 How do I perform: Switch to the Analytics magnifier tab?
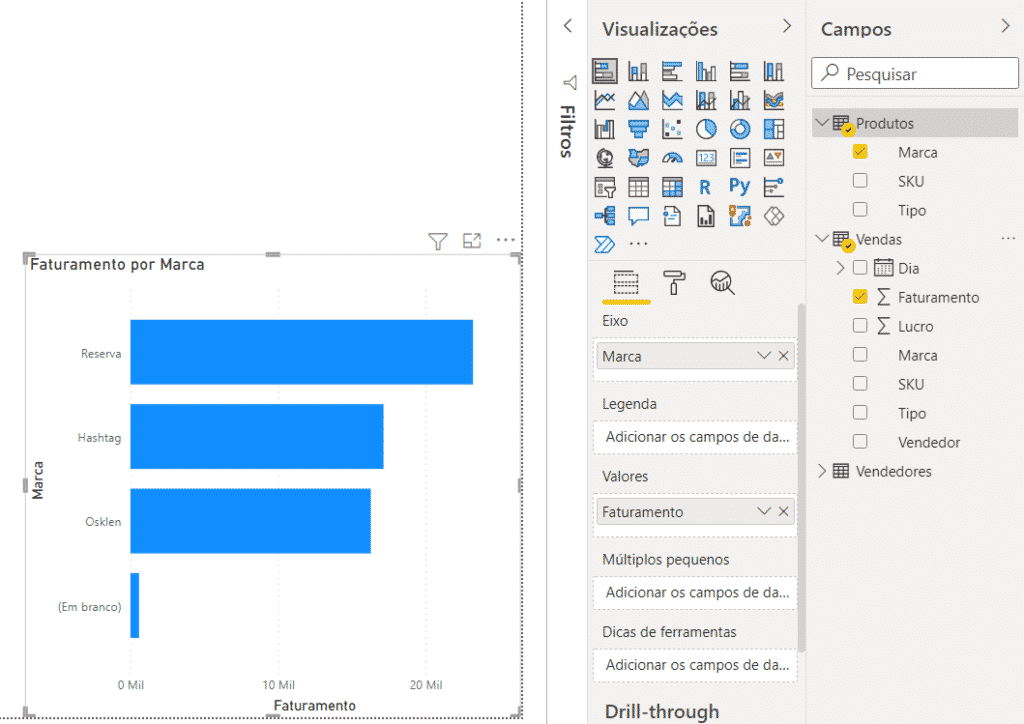[722, 283]
